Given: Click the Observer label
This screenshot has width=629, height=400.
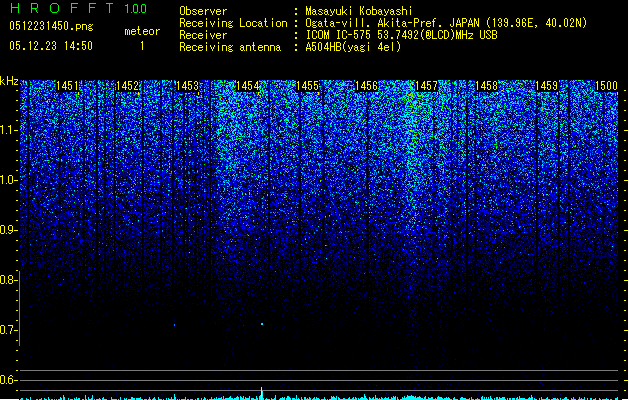Looking at the screenshot, I should pyautogui.click(x=203, y=11).
